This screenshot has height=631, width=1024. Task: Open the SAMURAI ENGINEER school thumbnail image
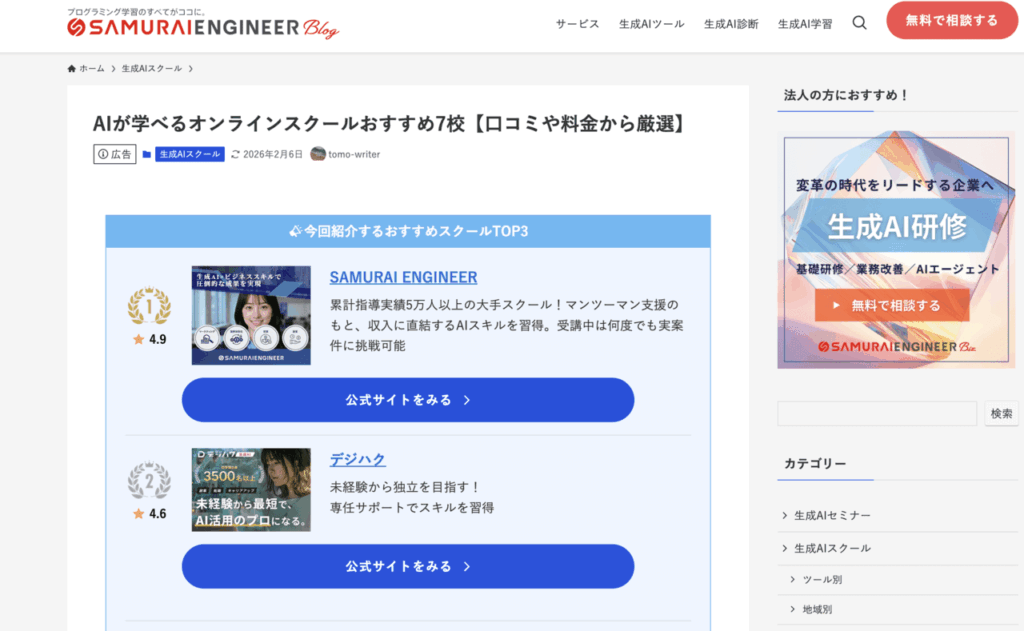[251, 315]
